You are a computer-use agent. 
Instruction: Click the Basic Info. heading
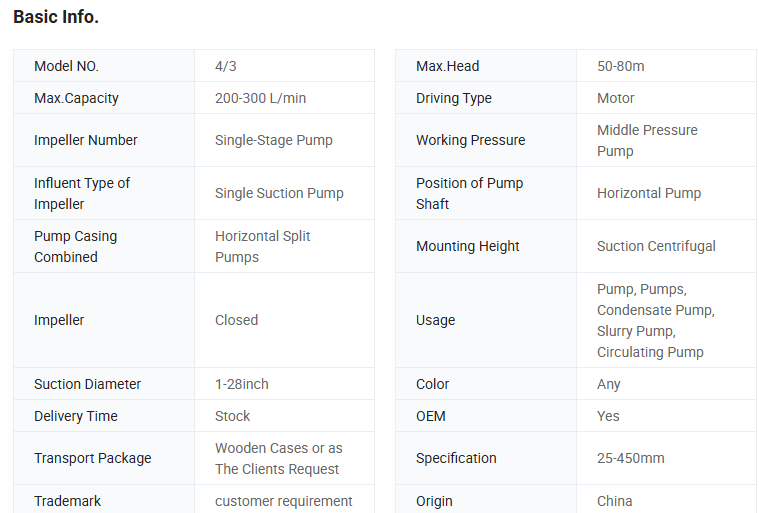56,17
